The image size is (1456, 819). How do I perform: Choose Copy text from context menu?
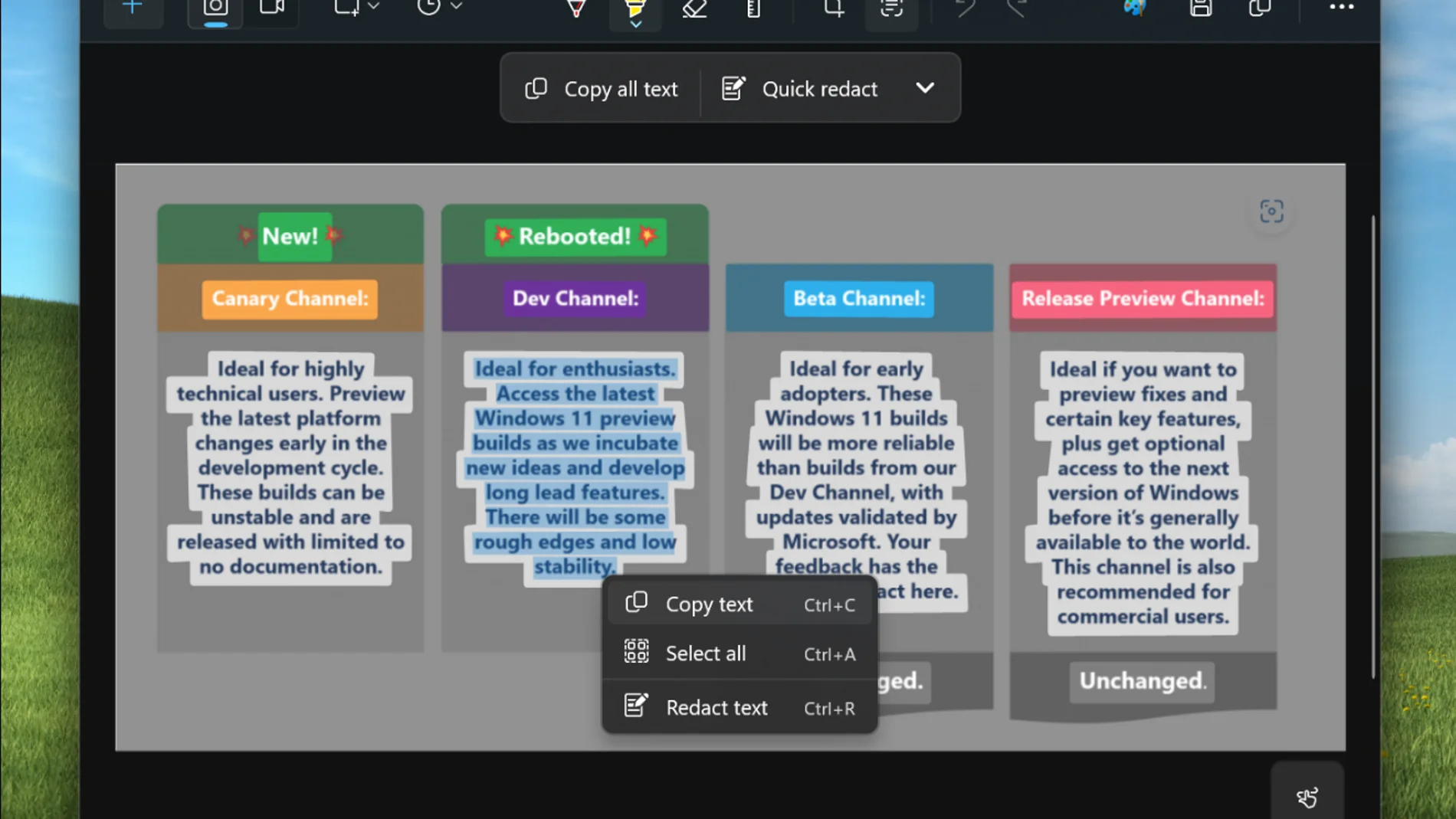coord(739,604)
